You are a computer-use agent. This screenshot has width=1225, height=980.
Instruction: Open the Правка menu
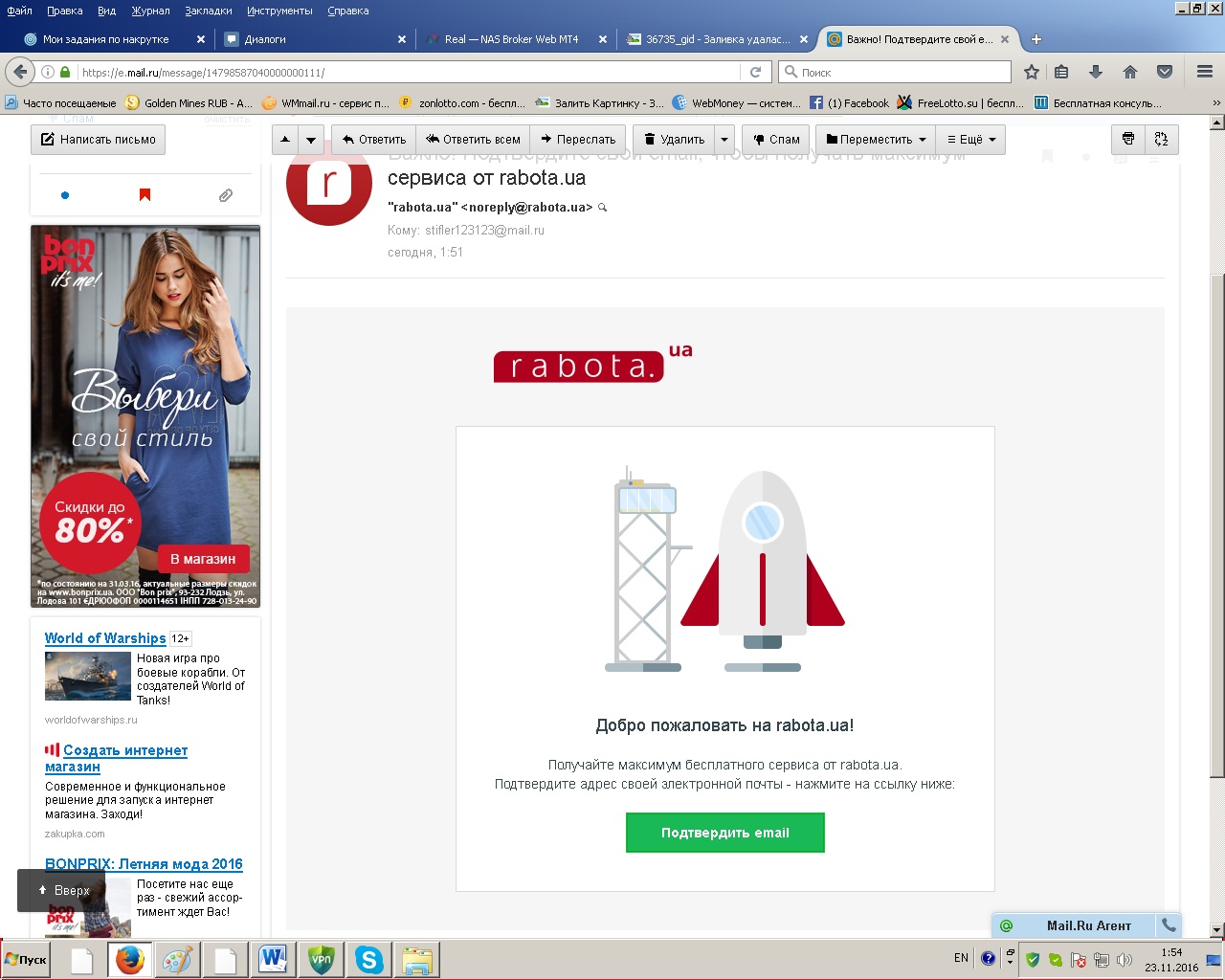pos(64,11)
